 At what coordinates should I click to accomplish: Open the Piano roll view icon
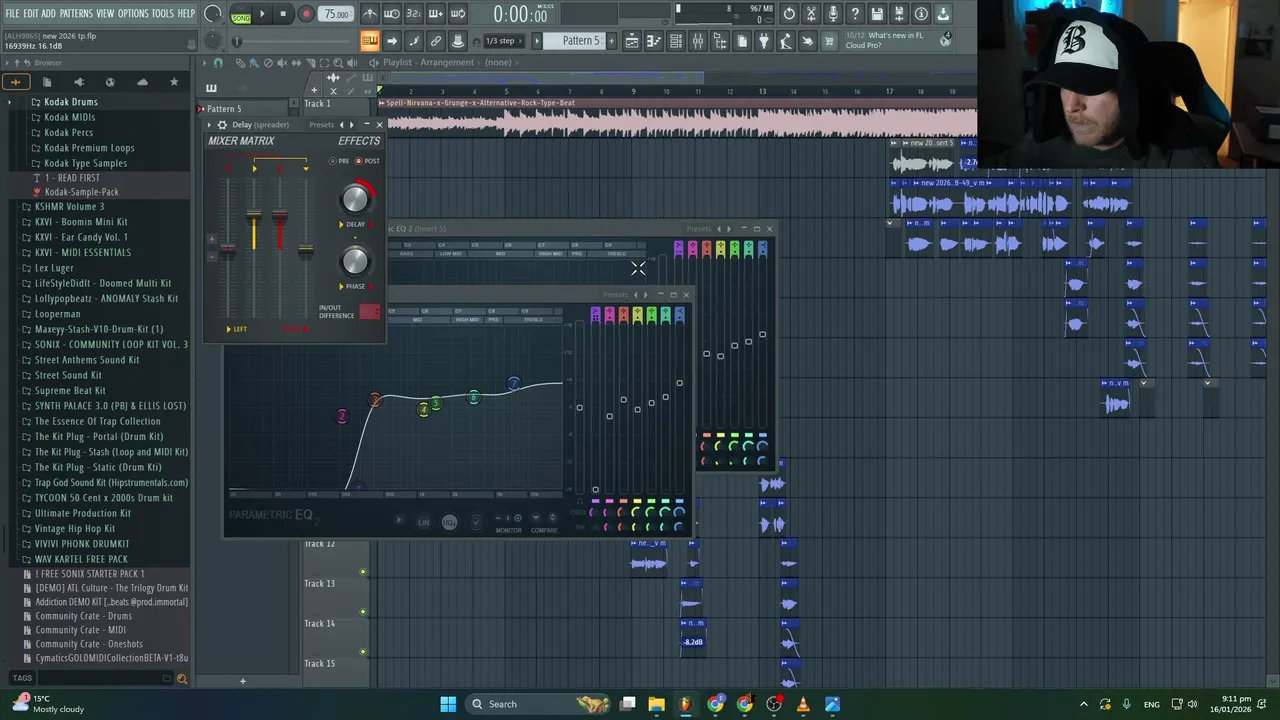click(x=653, y=41)
